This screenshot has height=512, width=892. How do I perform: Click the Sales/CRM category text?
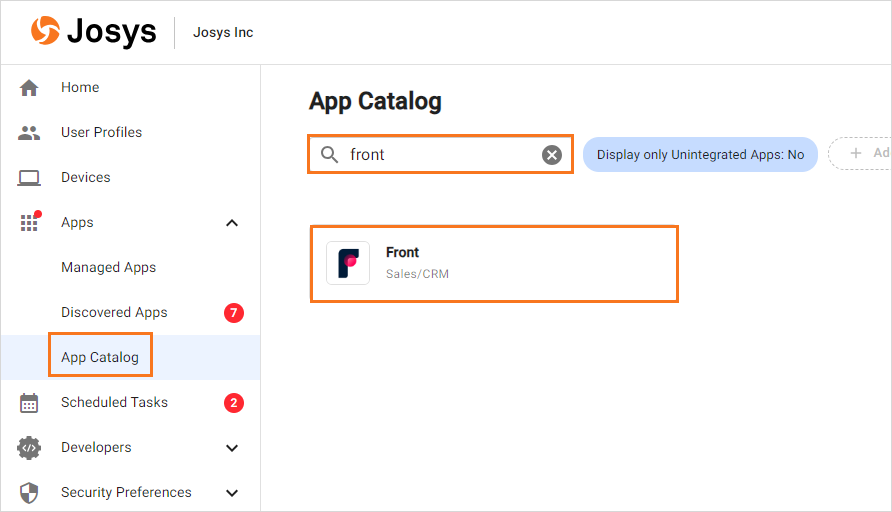[417, 274]
